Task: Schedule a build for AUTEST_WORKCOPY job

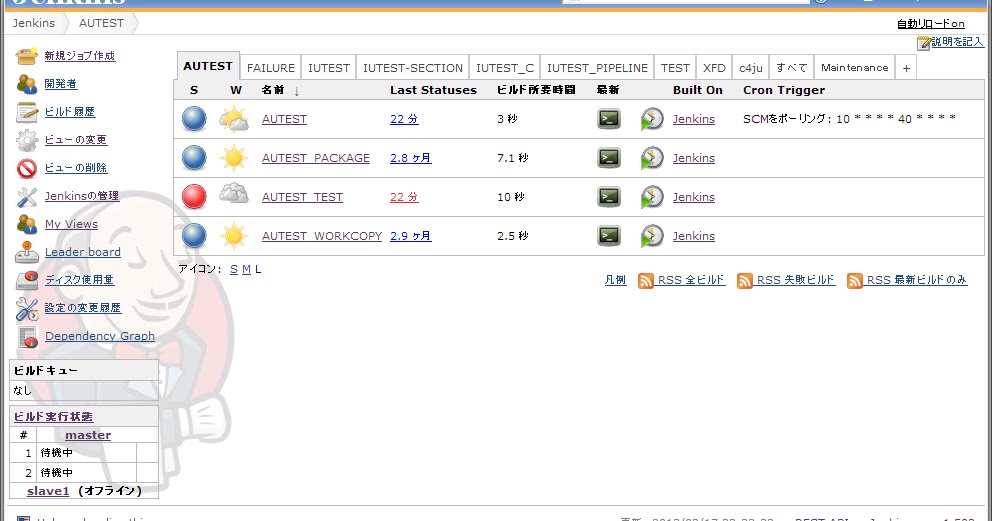Action: tap(652, 236)
